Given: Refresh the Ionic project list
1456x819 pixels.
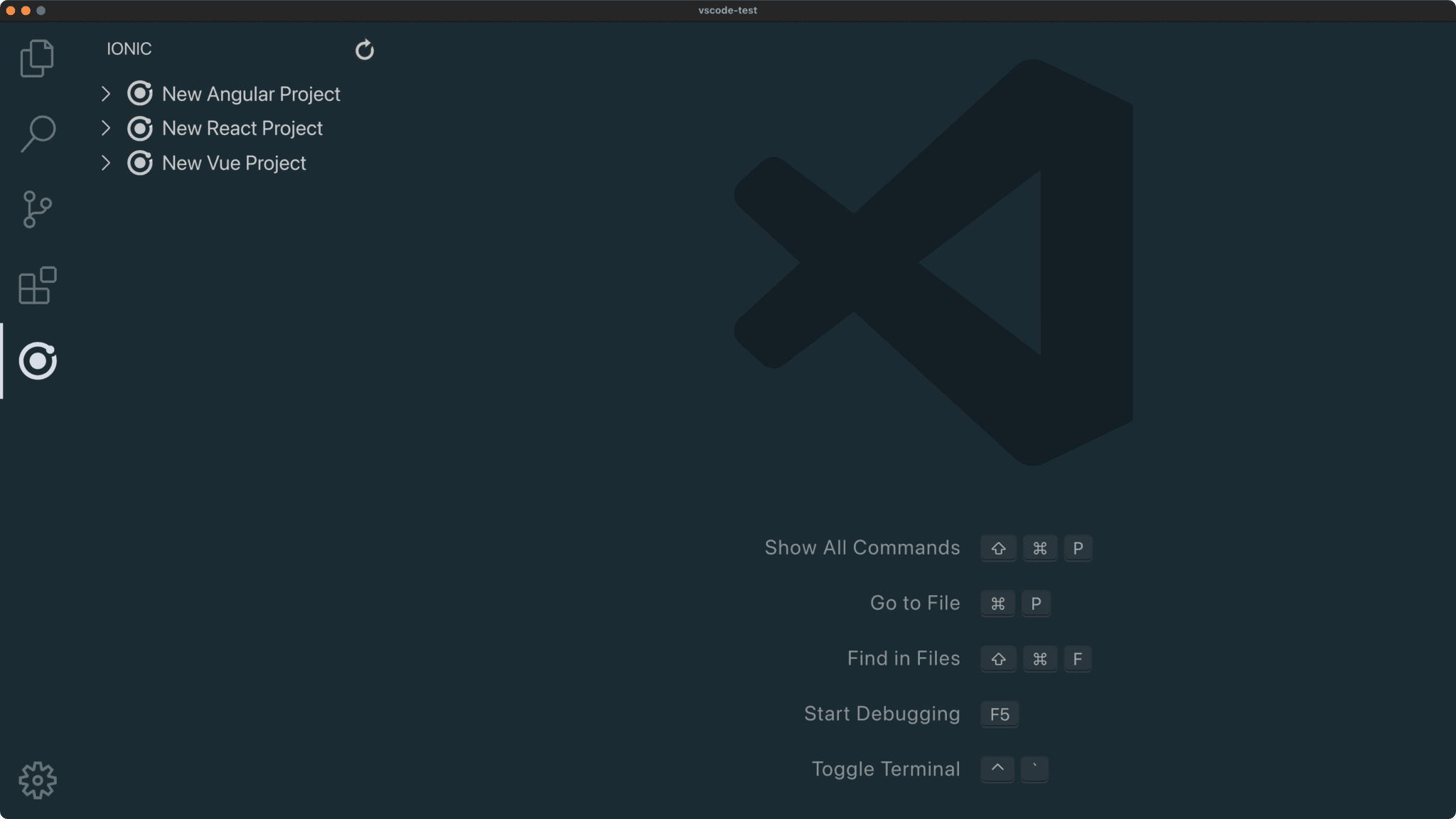Looking at the screenshot, I should tap(363, 49).
